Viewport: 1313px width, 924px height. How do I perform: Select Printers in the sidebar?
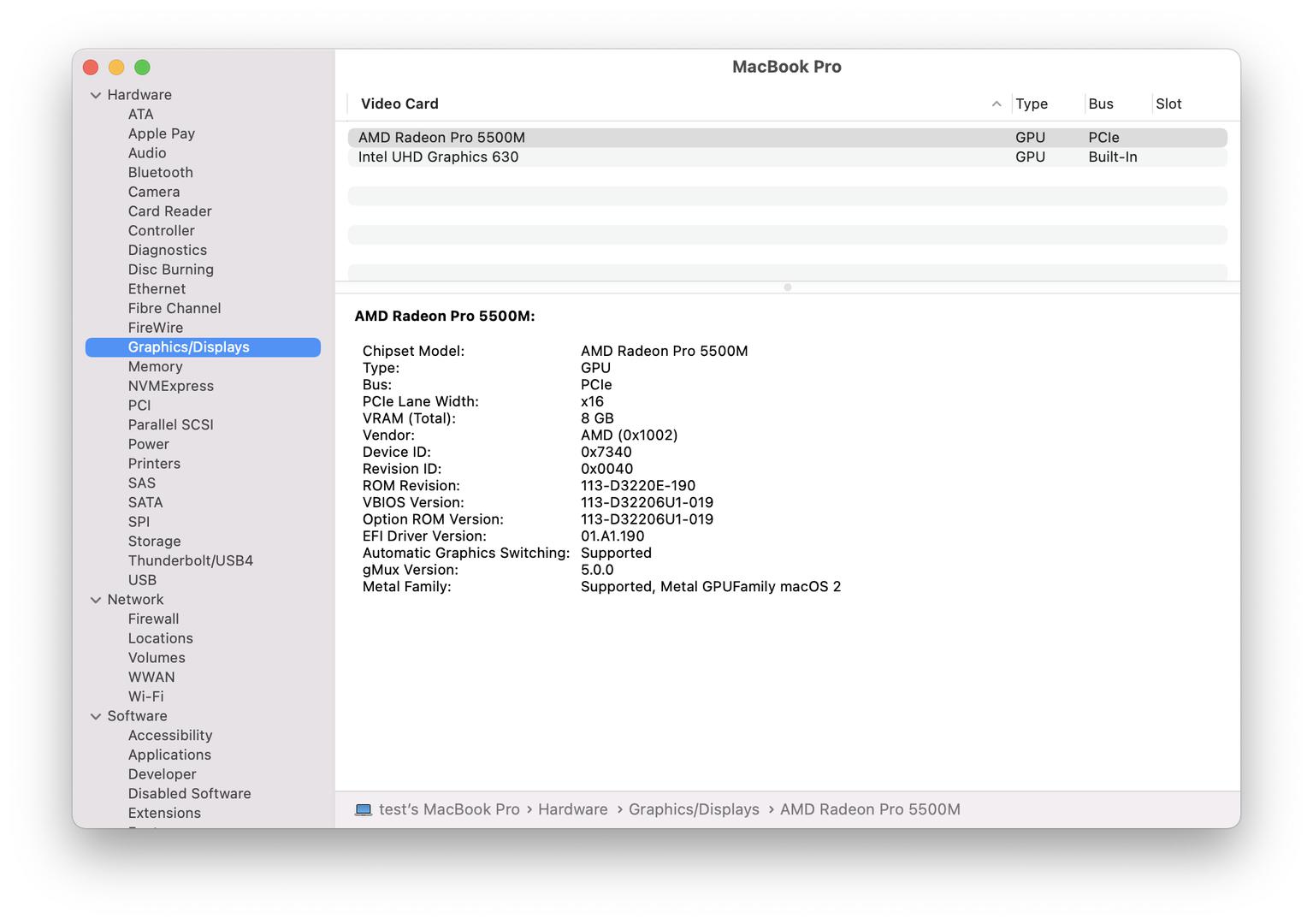click(155, 464)
